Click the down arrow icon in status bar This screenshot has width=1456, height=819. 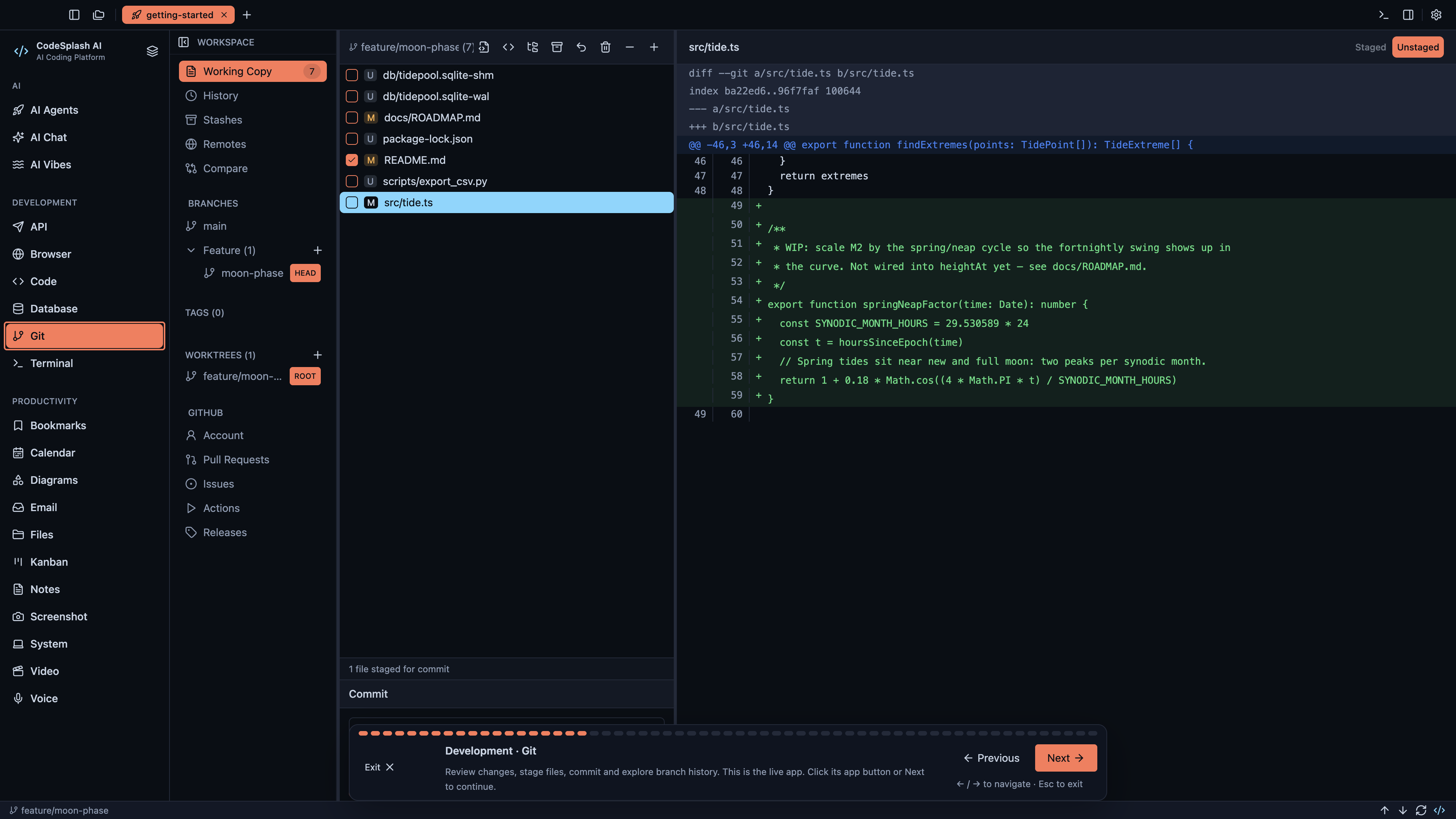[1403, 810]
